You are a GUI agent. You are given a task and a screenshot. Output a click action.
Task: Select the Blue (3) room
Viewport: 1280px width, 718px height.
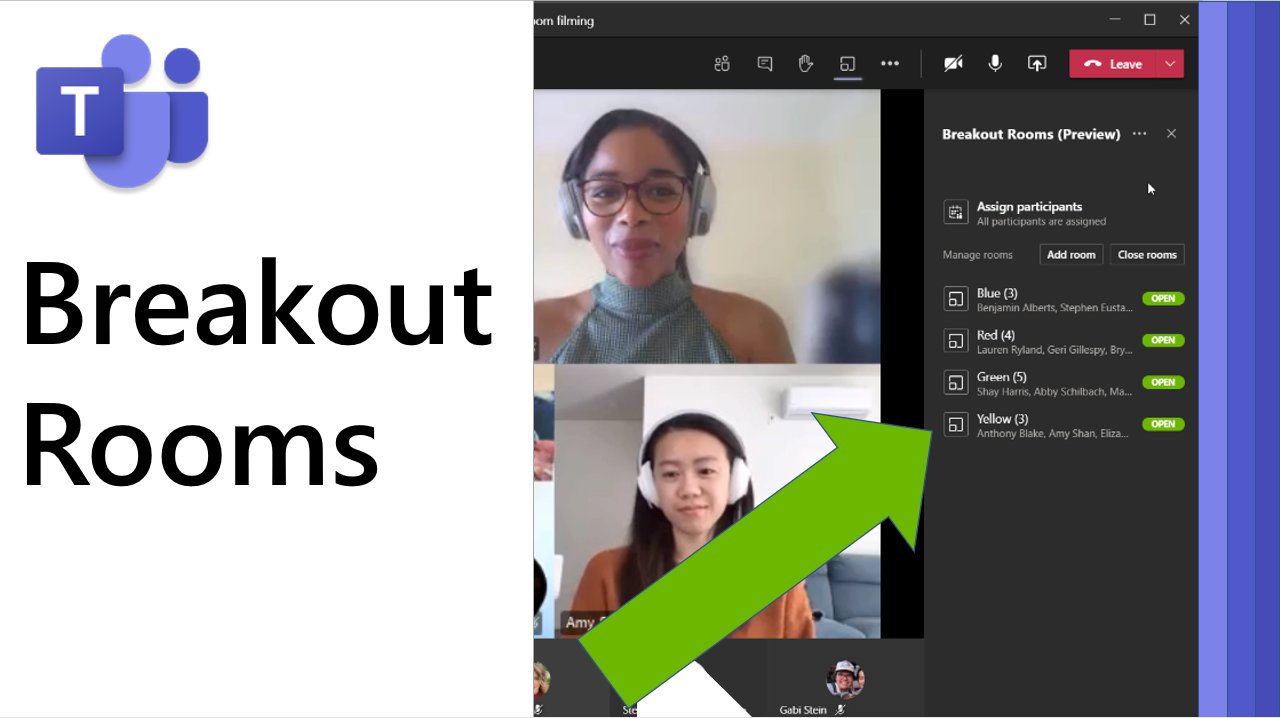click(1063, 299)
